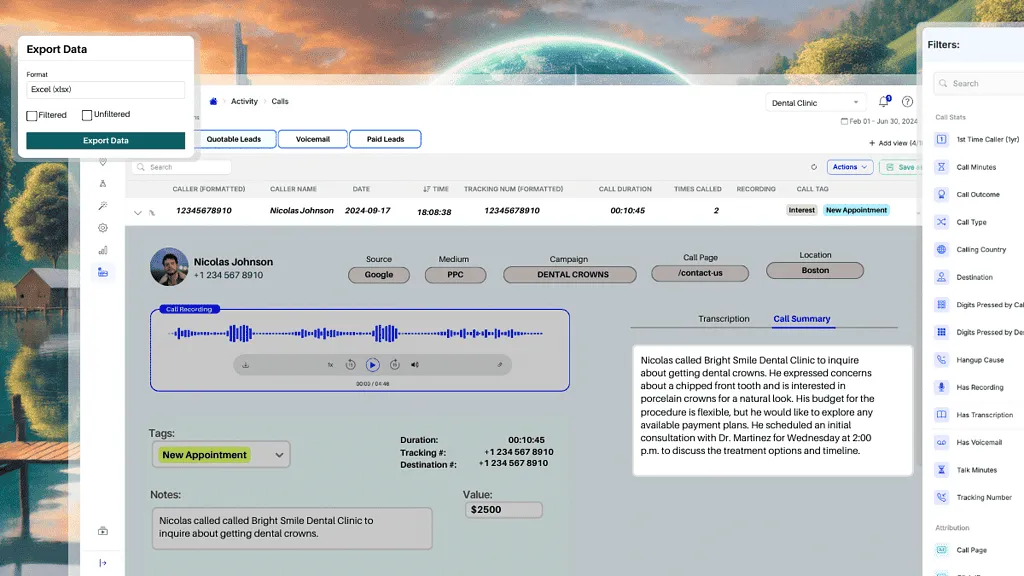Click the Filters panel Search field

coord(979,84)
